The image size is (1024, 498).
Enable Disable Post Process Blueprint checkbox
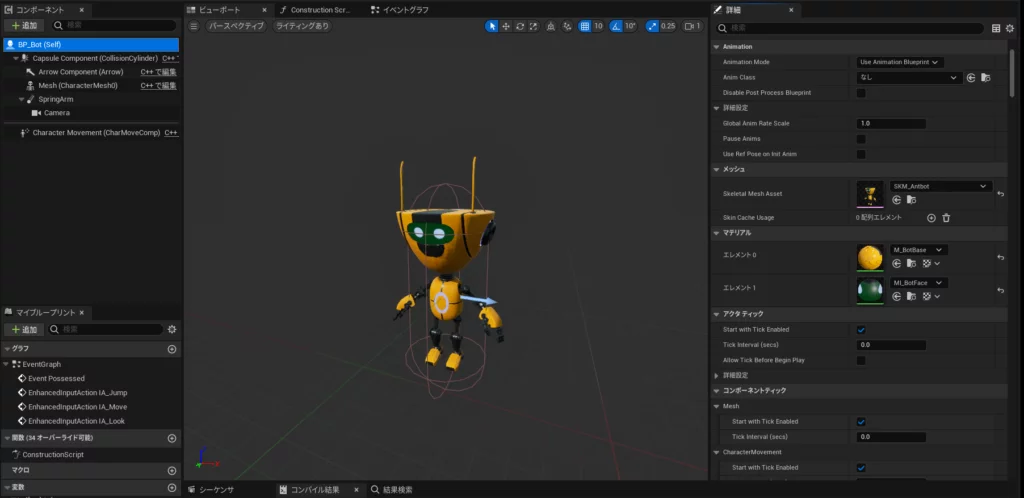(x=861, y=93)
